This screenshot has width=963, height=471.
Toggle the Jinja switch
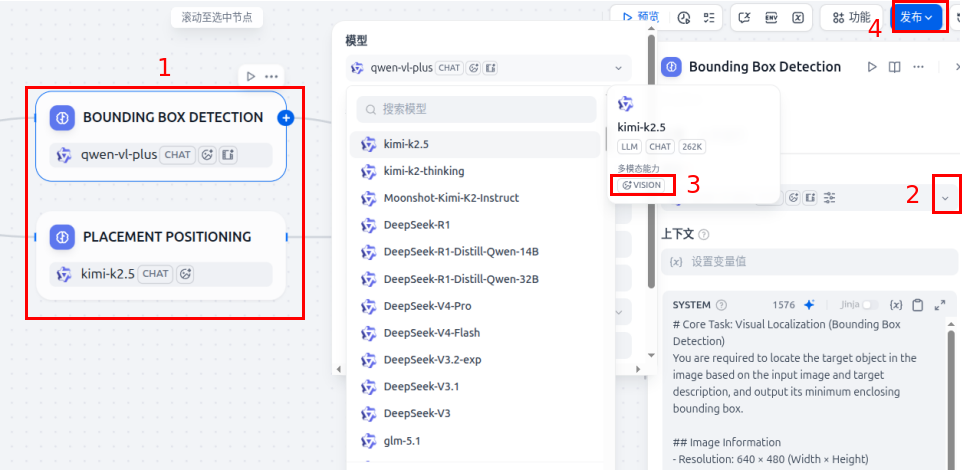pos(870,305)
